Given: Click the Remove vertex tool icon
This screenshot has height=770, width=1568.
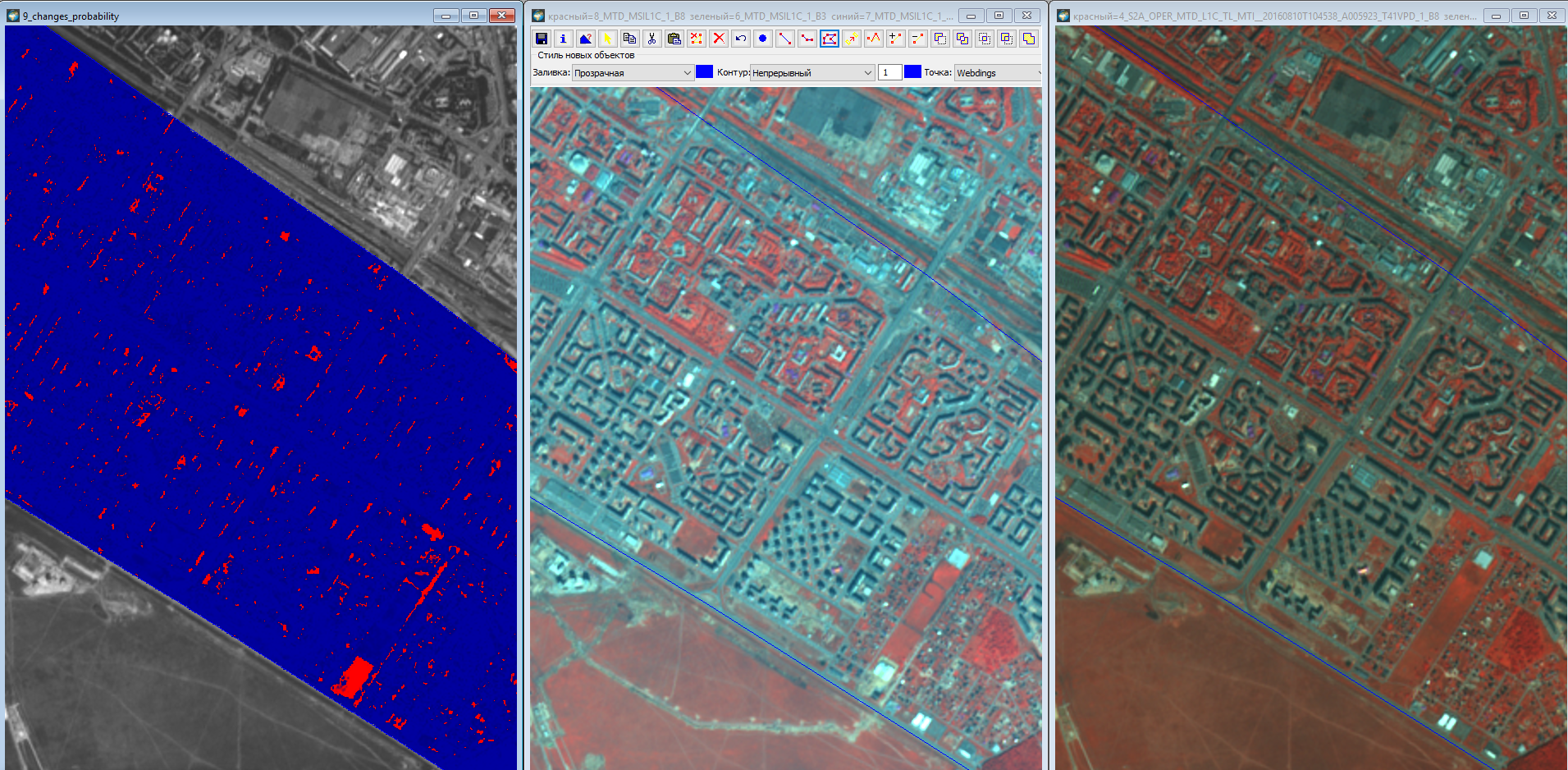Looking at the screenshot, I should click(x=918, y=39).
